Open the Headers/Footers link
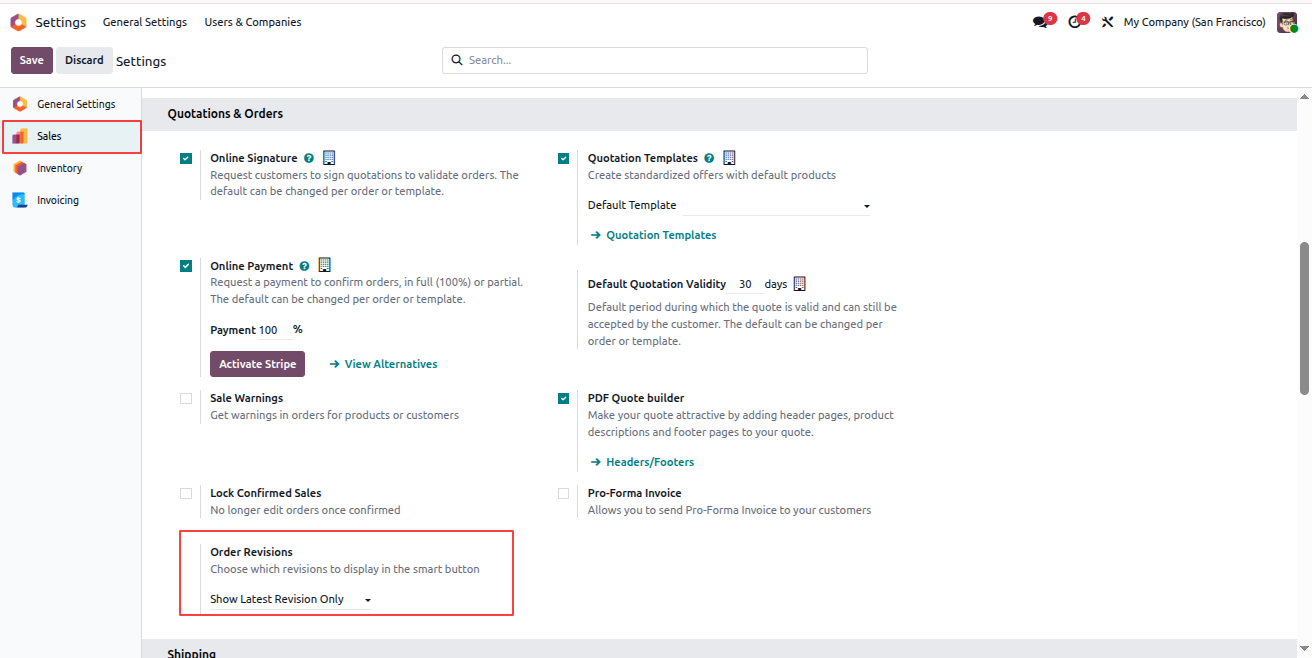This screenshot has width=1312, height=658. coord(650,462)
